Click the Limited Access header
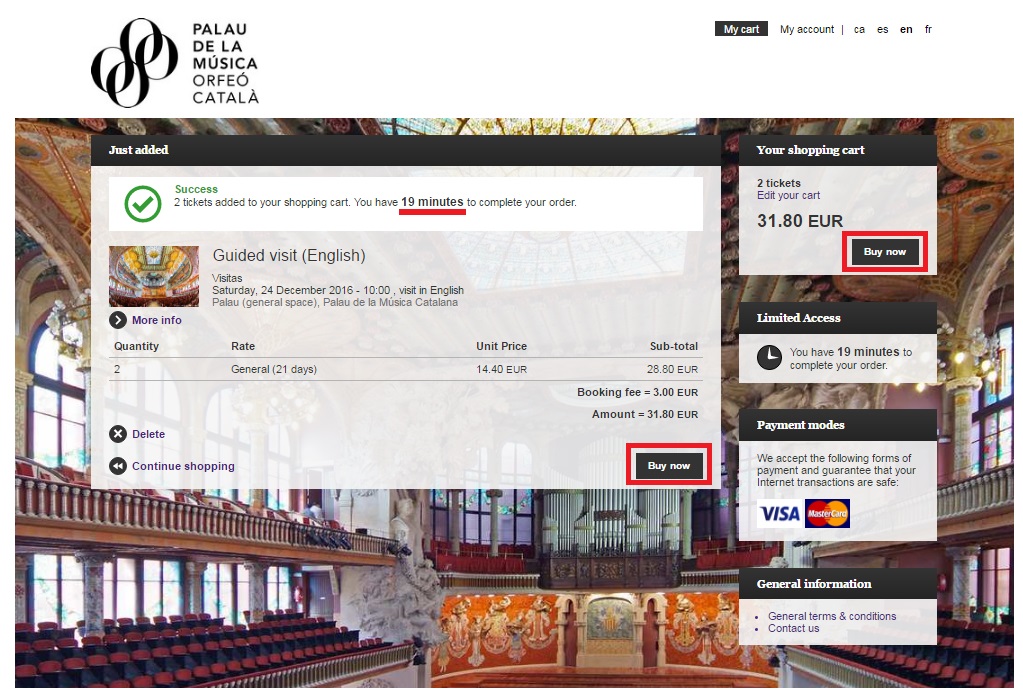 tap(838, 318)
